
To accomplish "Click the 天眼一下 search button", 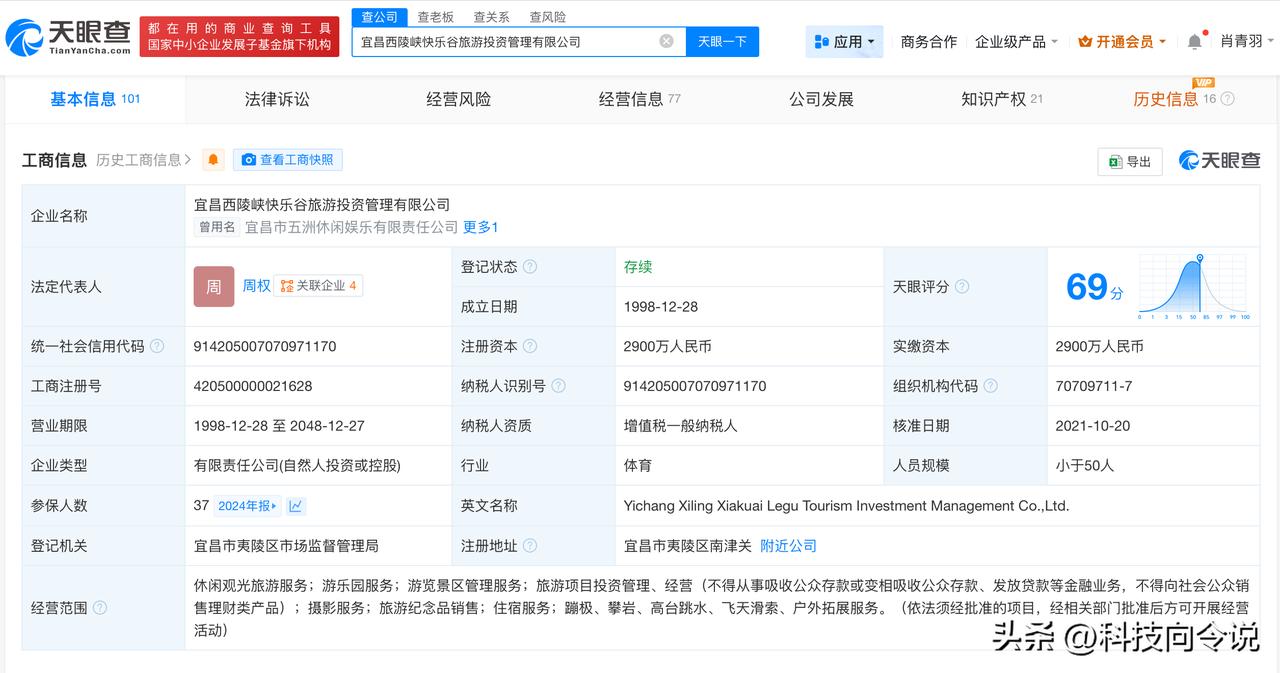I will (x=722, y=41).
